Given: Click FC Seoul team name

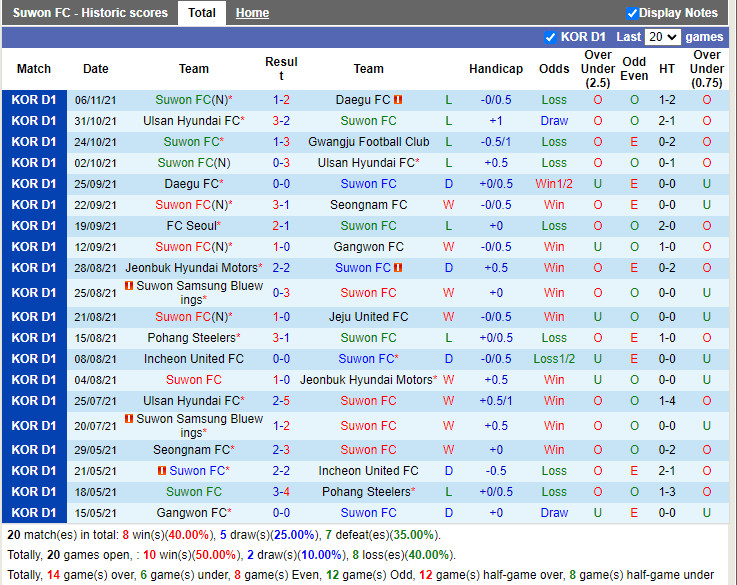Looking at the screenshot, I should 193,226.
